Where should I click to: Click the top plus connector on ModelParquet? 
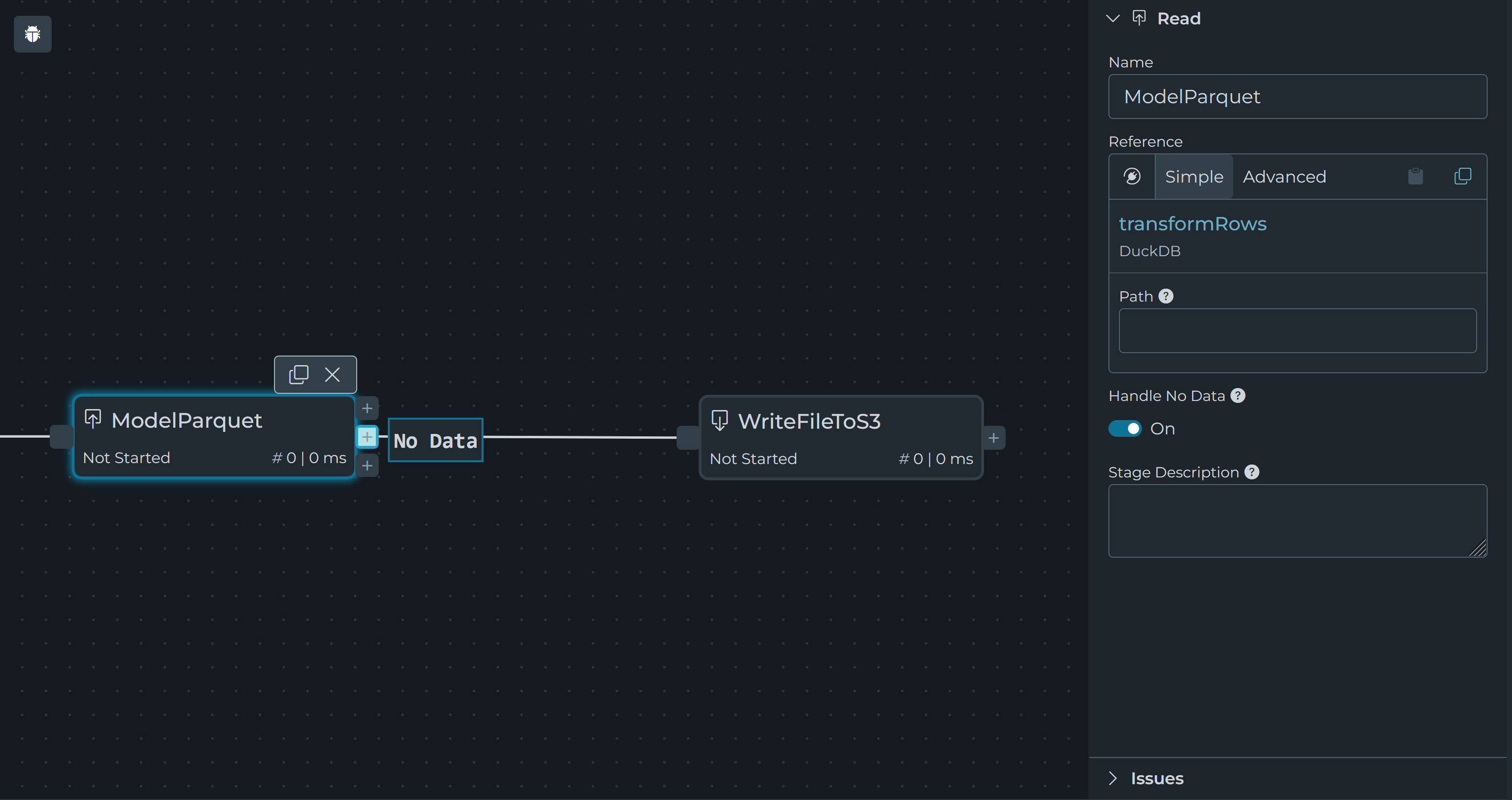367,408
